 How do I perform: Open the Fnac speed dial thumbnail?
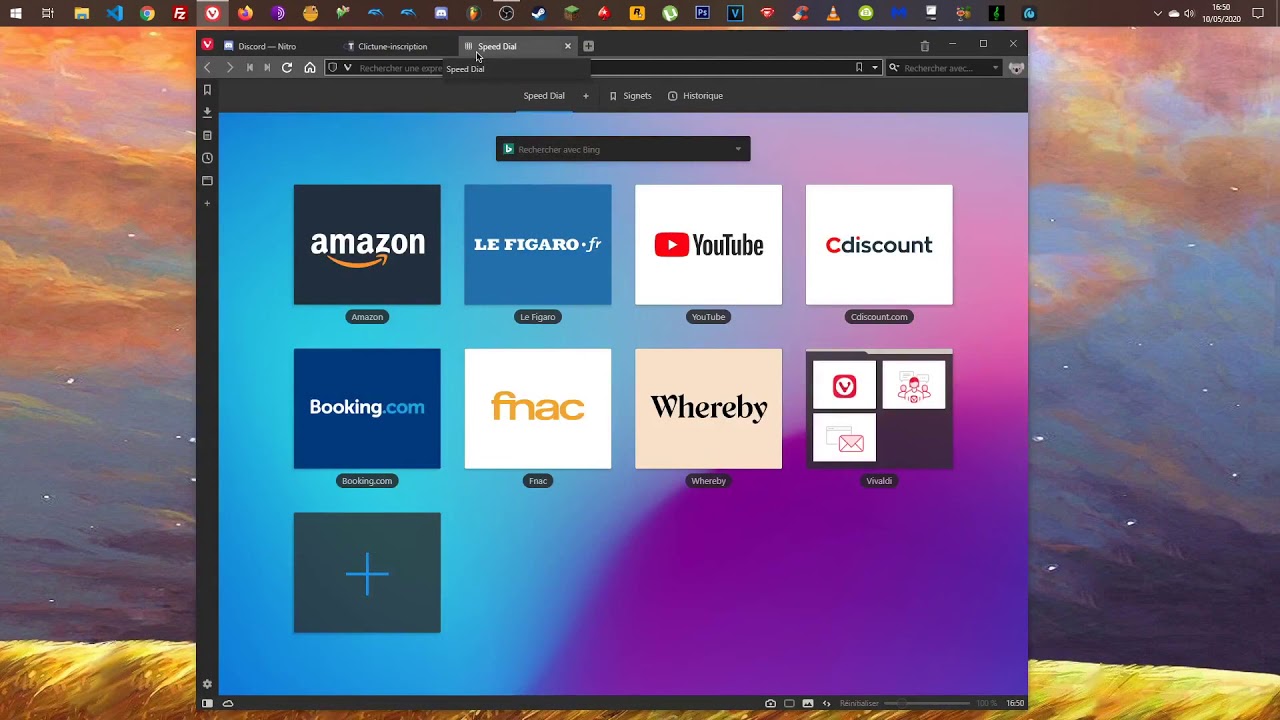pyautogui.click(x=538, y=409)
